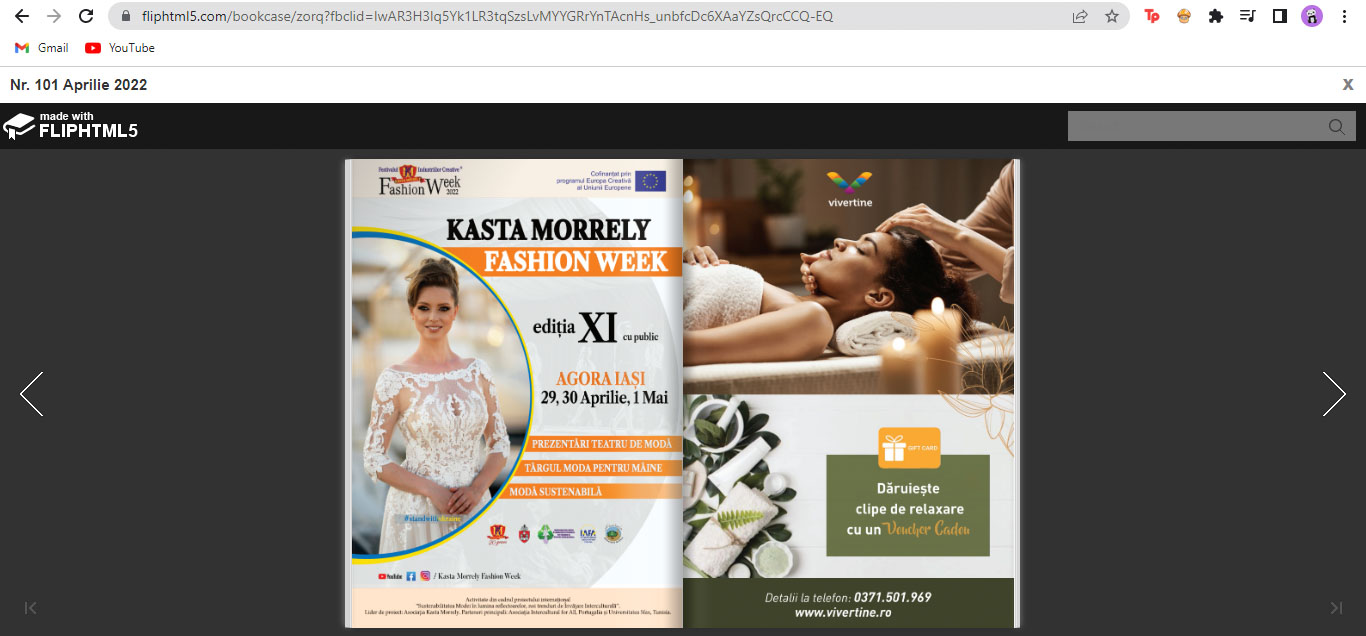Reload the current page
Image resolution: width=1366 pixels, height=636 pixels.
[x=86, y=16]
